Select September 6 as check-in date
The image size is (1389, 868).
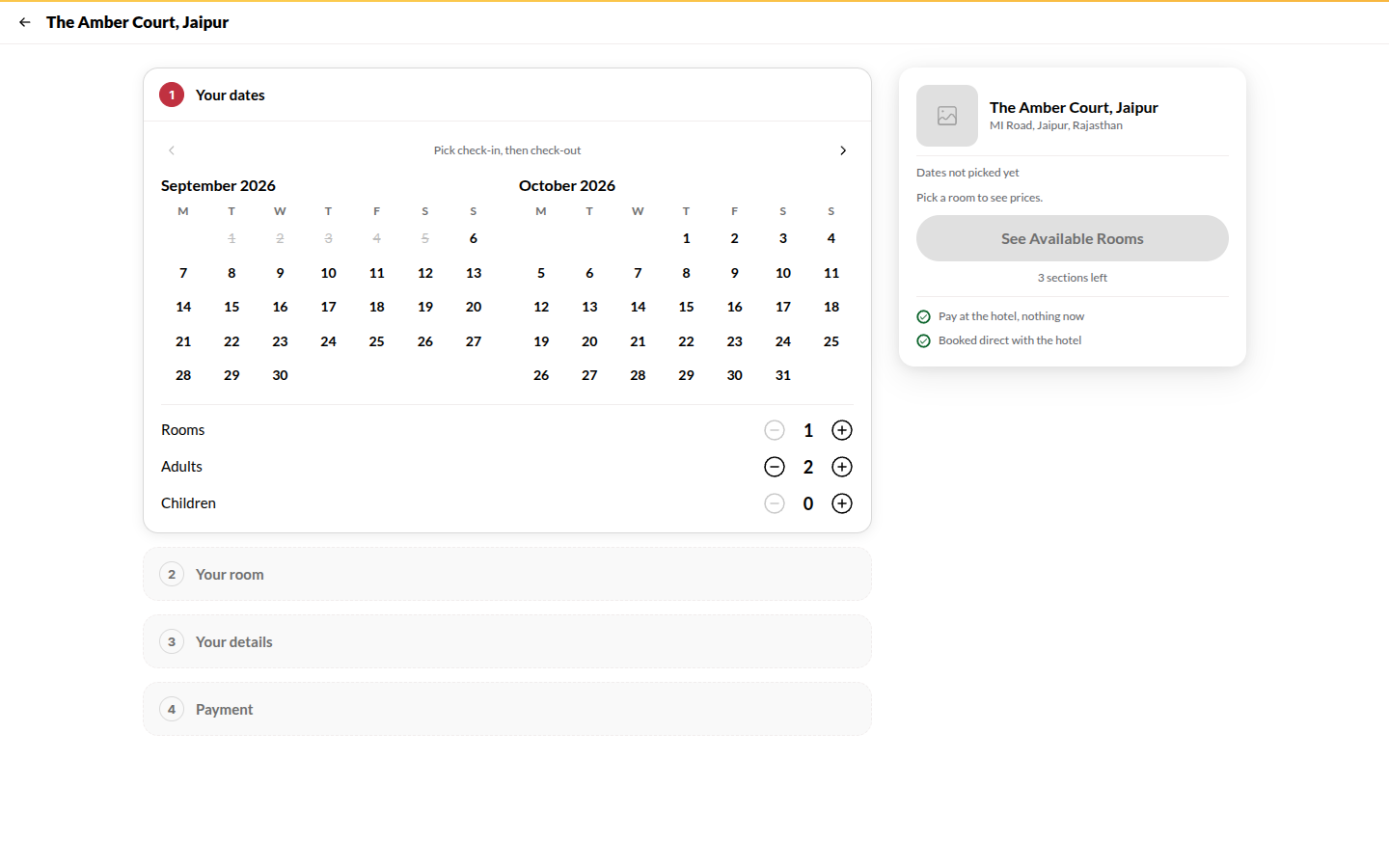(x=474, y=238)
